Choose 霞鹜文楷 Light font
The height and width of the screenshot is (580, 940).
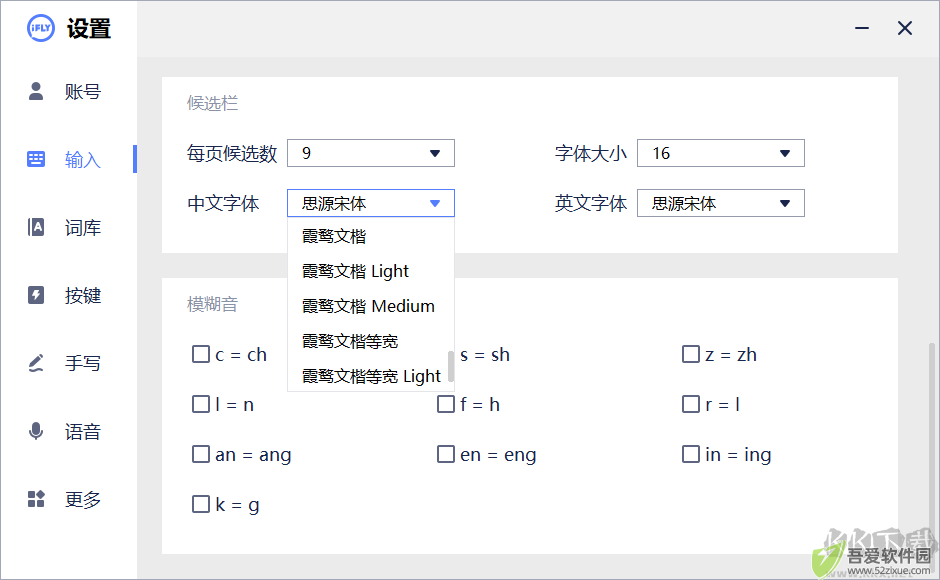[370, 271]
